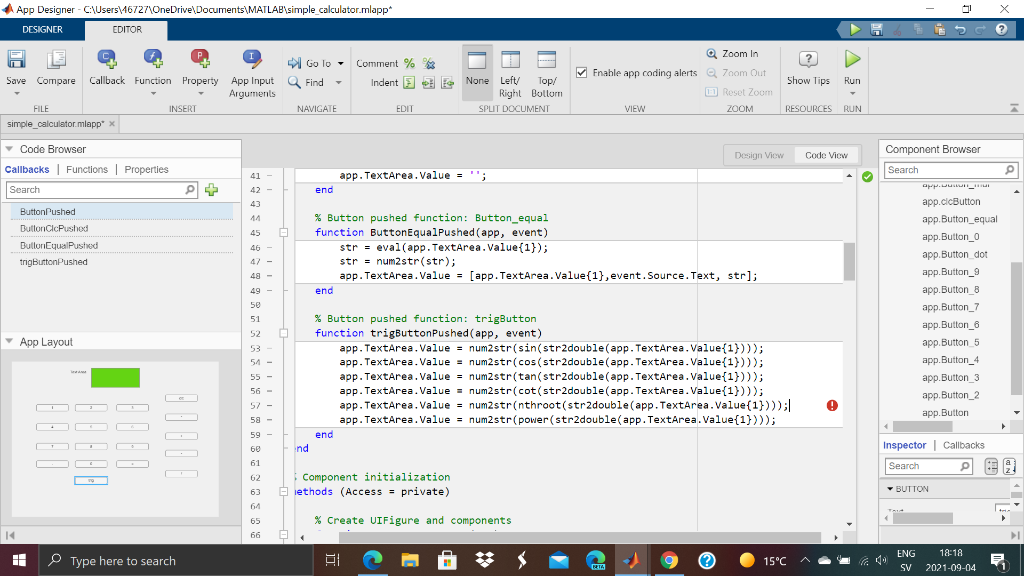Click the Component Browser search field
1024x576 pixels.
pos(943,170)
